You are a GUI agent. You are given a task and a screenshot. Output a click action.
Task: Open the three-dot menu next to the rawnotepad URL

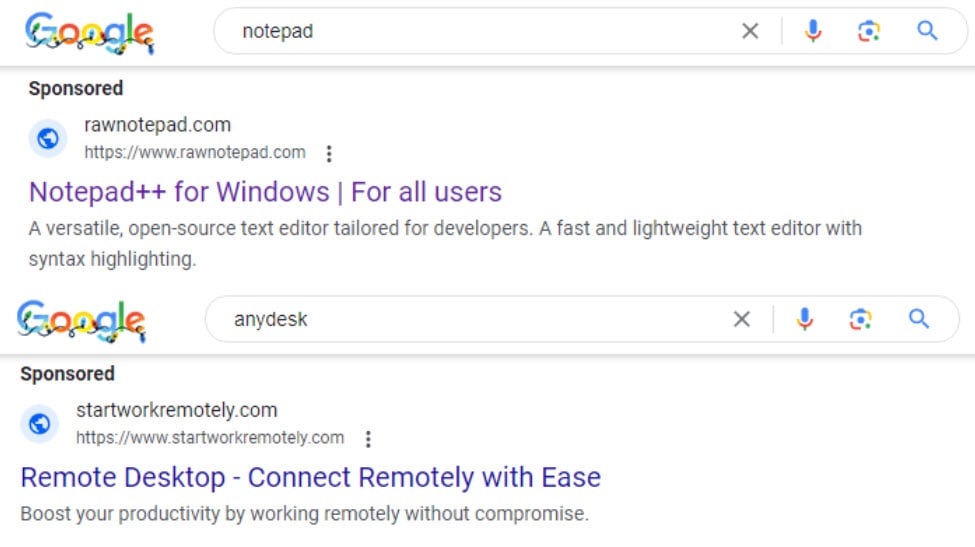coord(329,154)
